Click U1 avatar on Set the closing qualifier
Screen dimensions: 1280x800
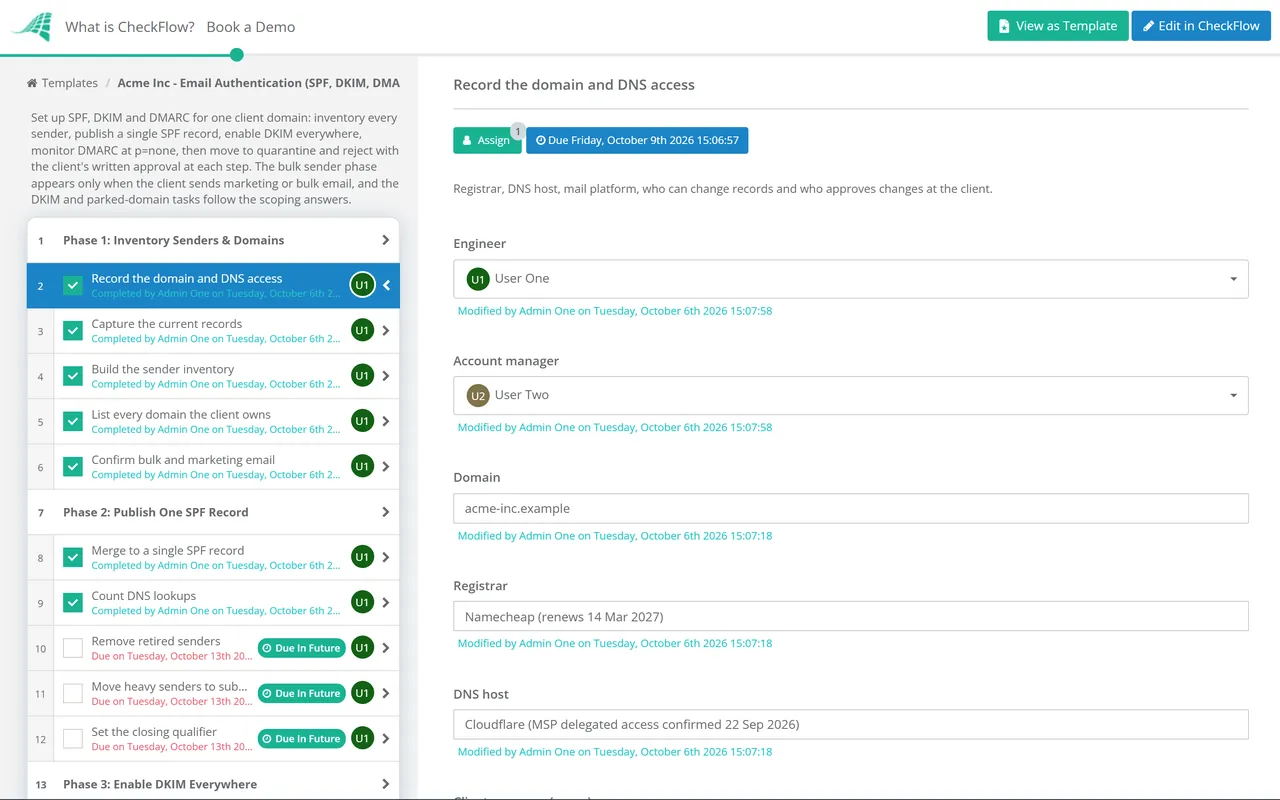pyautogui.click(x=362, y=738)
